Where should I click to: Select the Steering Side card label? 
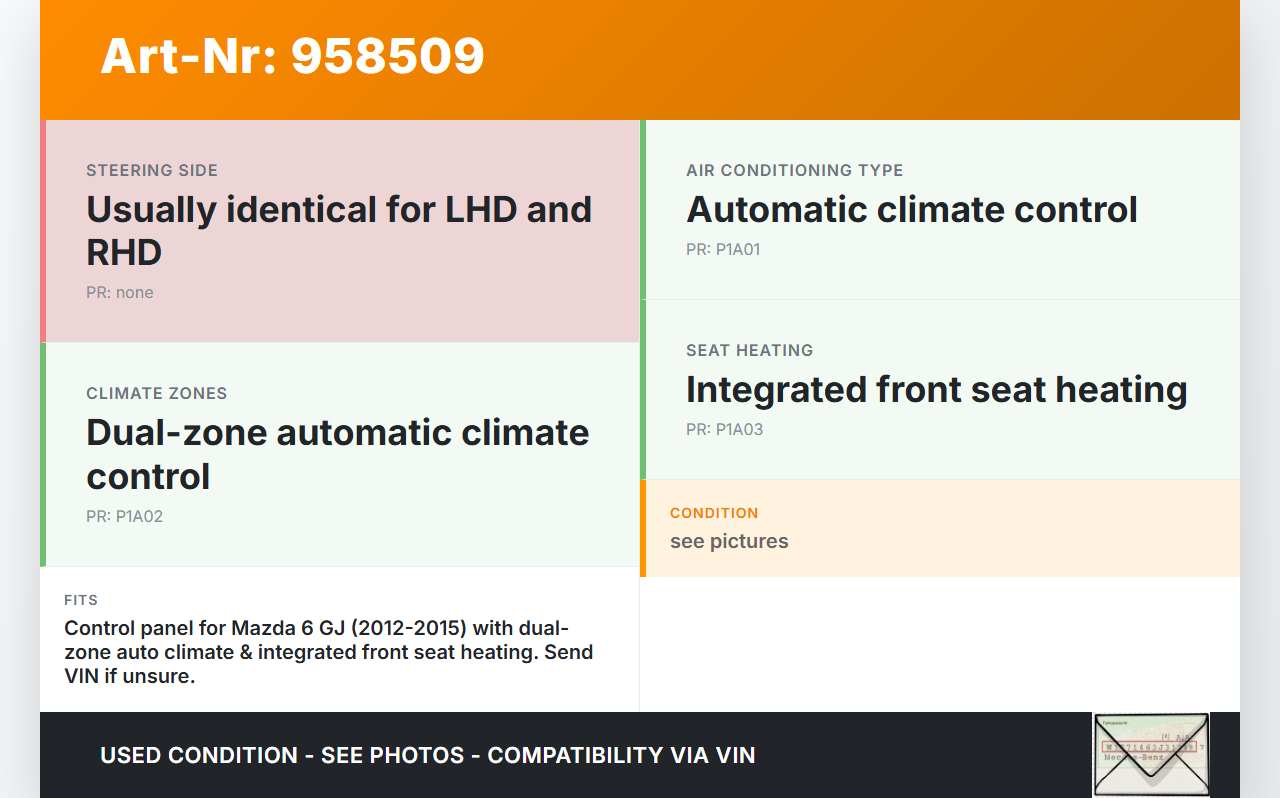(152, 170)
